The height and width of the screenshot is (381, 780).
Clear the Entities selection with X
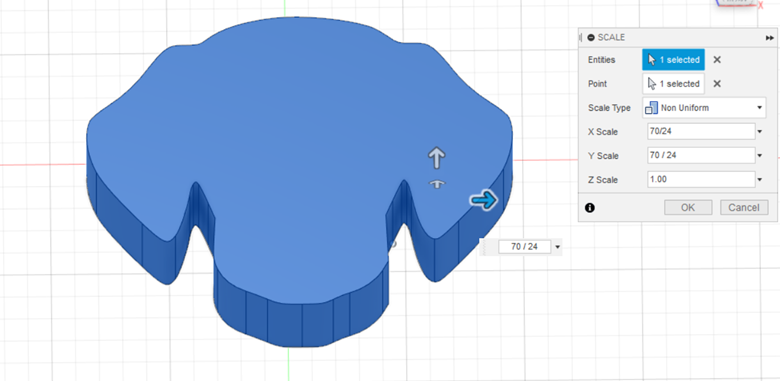[717, 60]
